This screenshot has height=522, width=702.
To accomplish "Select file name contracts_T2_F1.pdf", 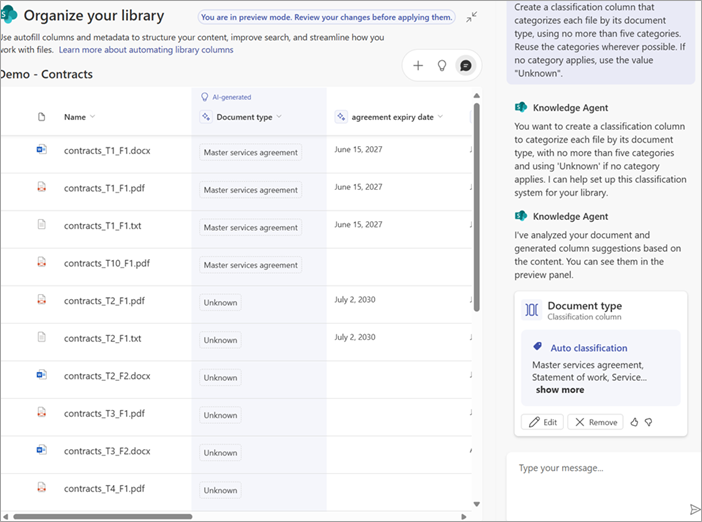I will [x=104, y=301].
